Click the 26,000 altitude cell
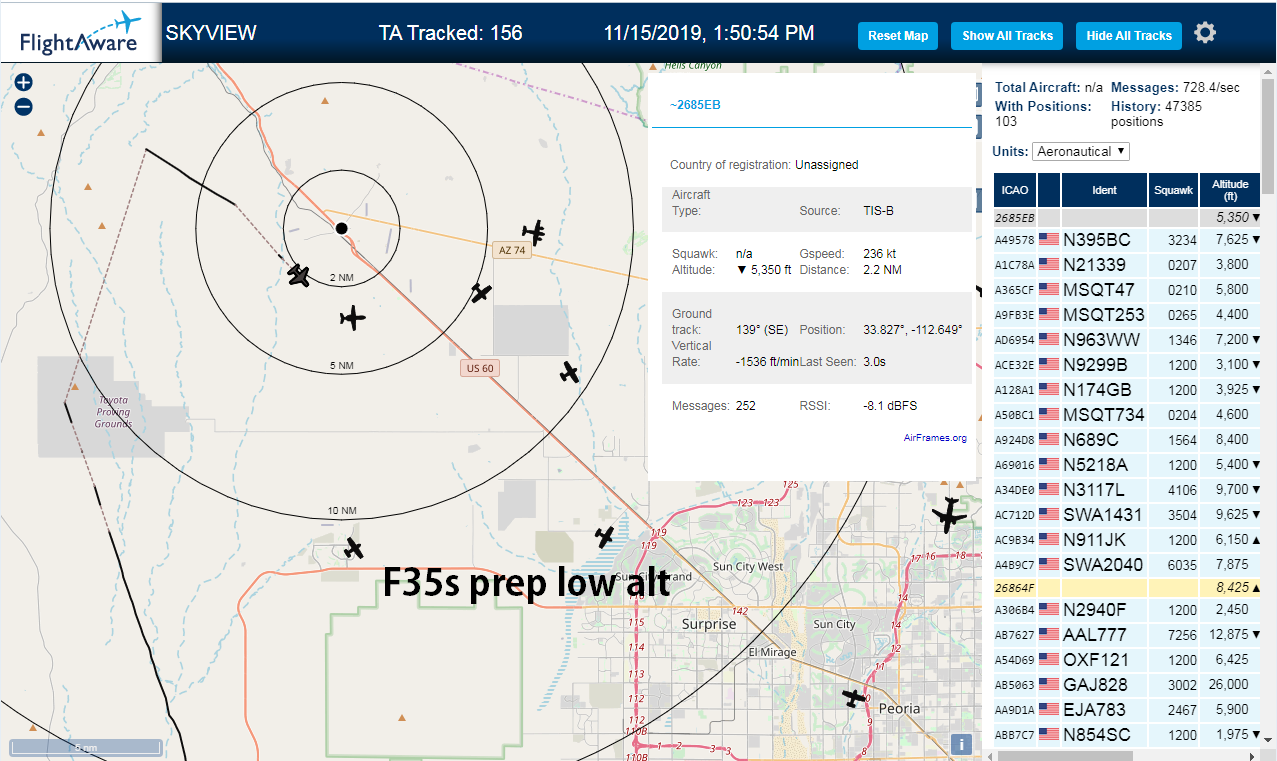Viewport: 1277px width, 761px height. [1230, 684]
